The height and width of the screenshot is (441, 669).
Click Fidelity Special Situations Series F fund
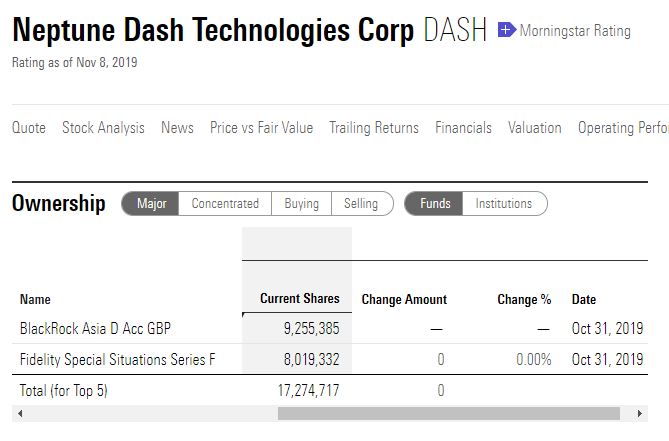click(x=117, y=360)
